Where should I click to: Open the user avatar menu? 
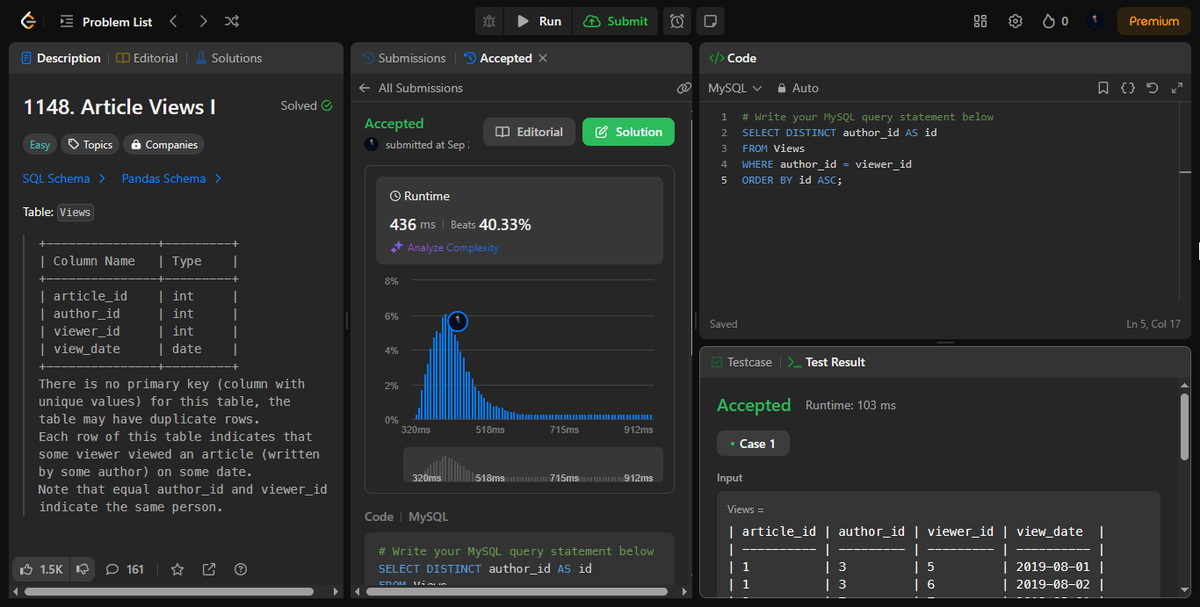[1095, 21]
